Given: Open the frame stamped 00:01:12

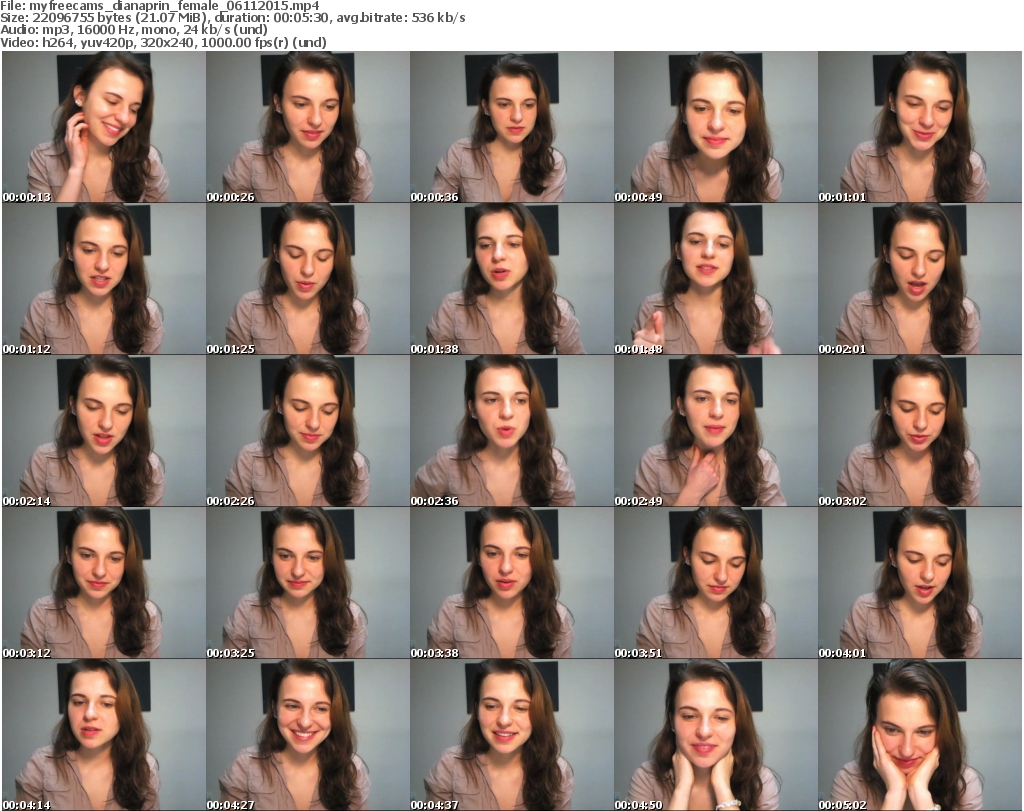Looking at the screenshot, I should pos(104,279).
